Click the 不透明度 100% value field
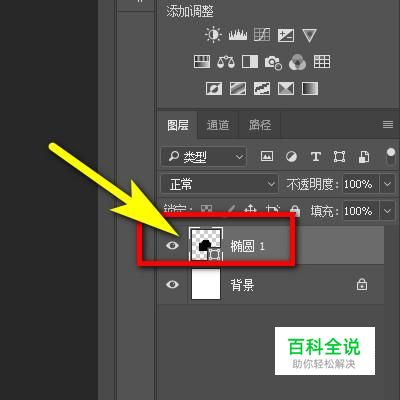The image size is (400, 400). [x=361, y=184]
